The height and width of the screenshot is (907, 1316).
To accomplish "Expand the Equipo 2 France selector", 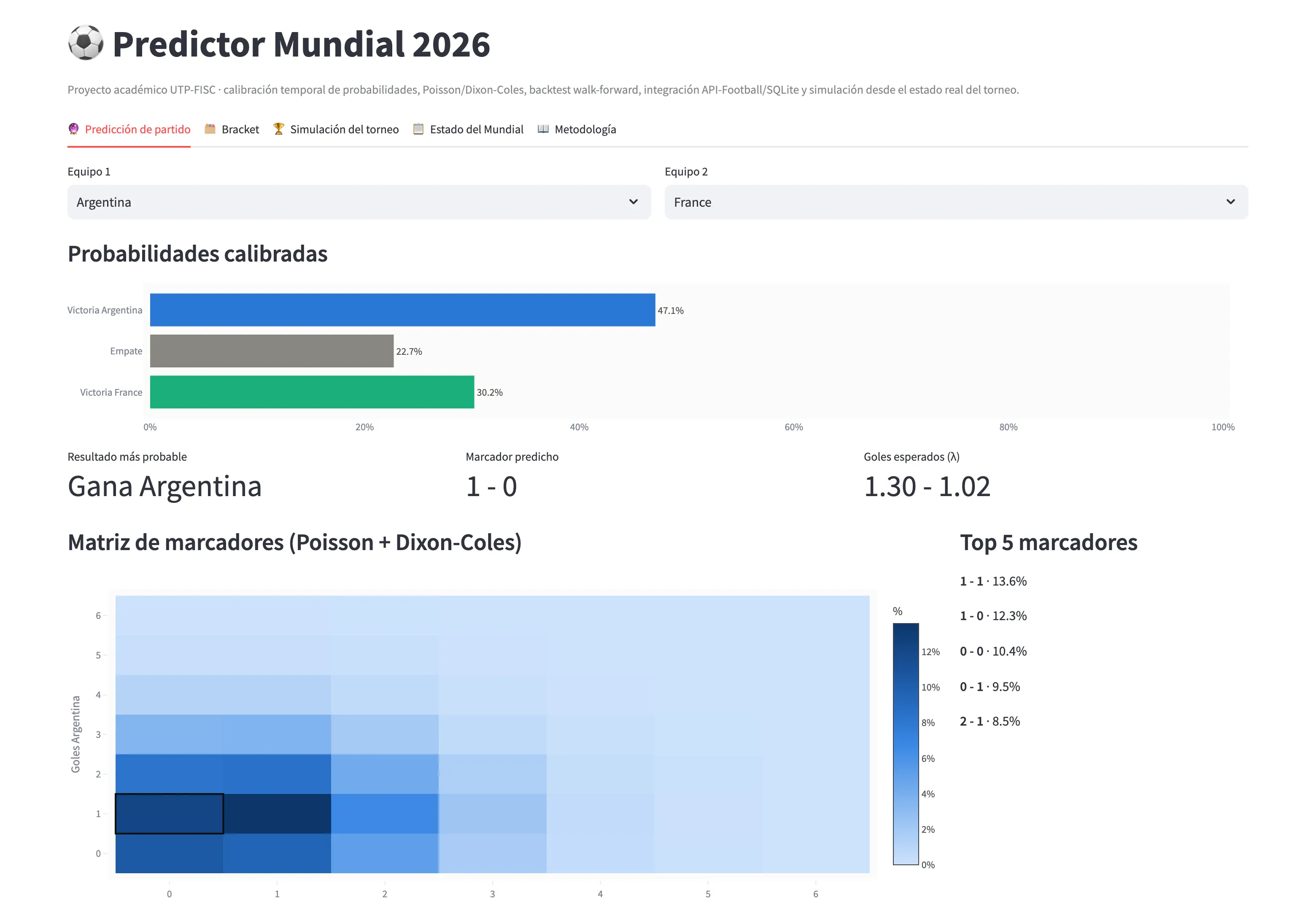I will click(956, 202).
